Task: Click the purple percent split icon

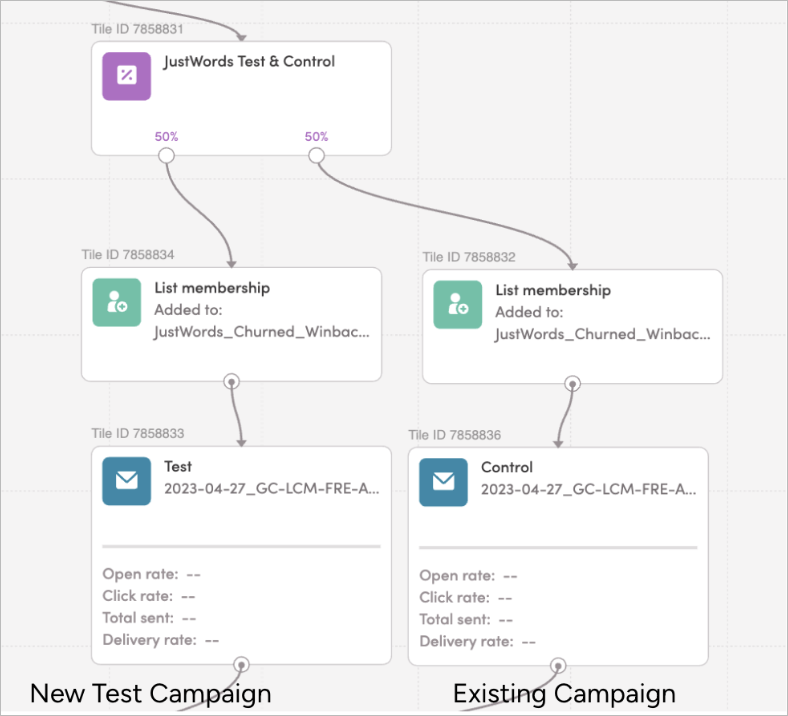Action: pos(127,76)
